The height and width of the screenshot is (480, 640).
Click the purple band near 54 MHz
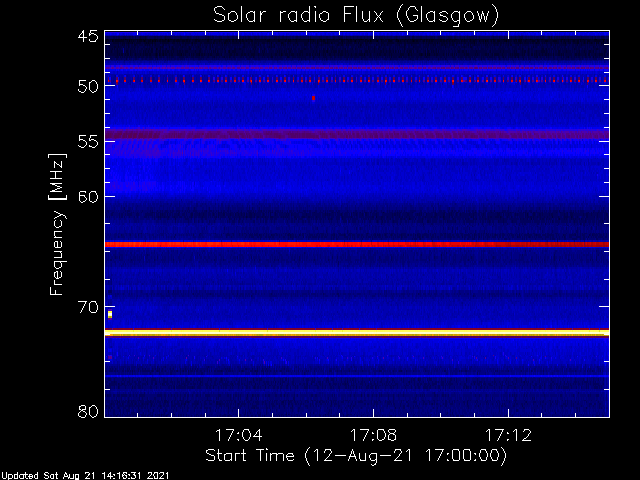coord(357,134)
